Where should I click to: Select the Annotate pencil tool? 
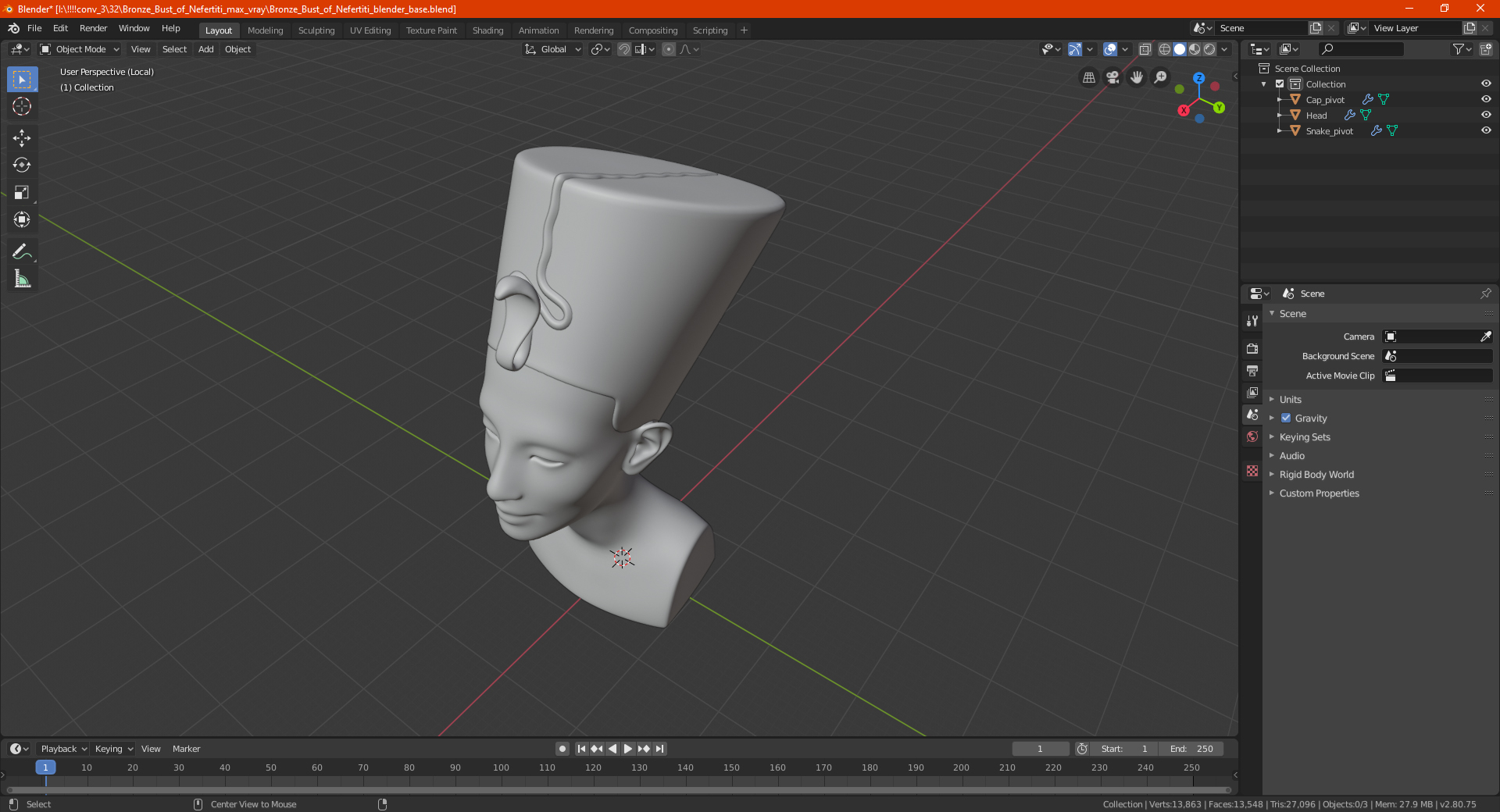tap(22, 251)
